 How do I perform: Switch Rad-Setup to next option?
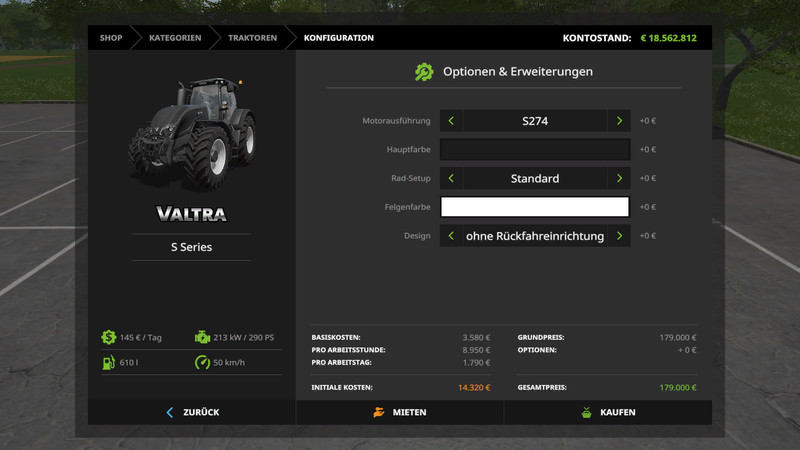pos(619,179)
